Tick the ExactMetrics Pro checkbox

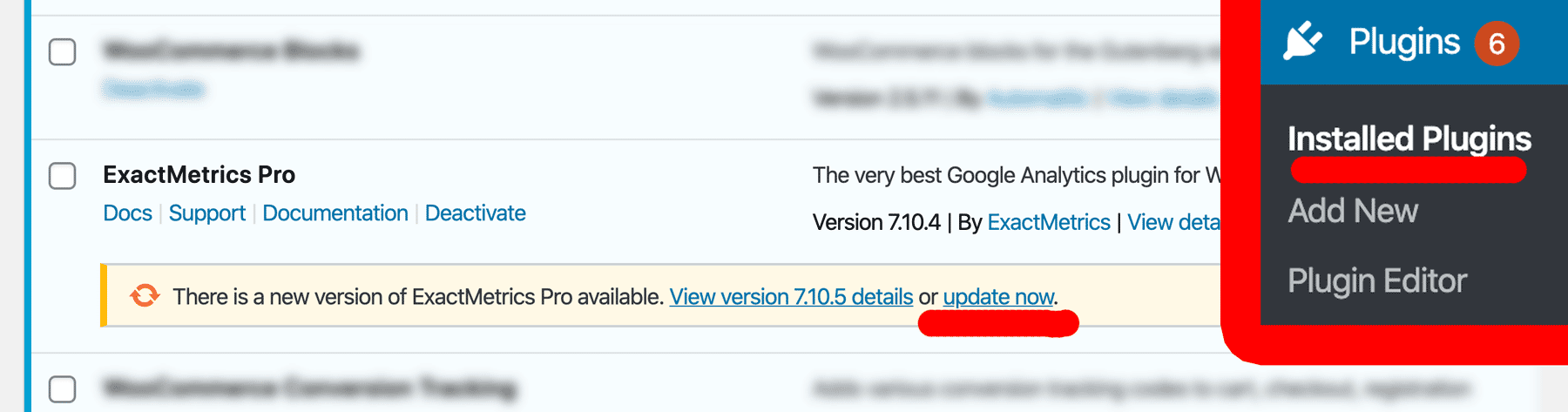coord(62,176)
